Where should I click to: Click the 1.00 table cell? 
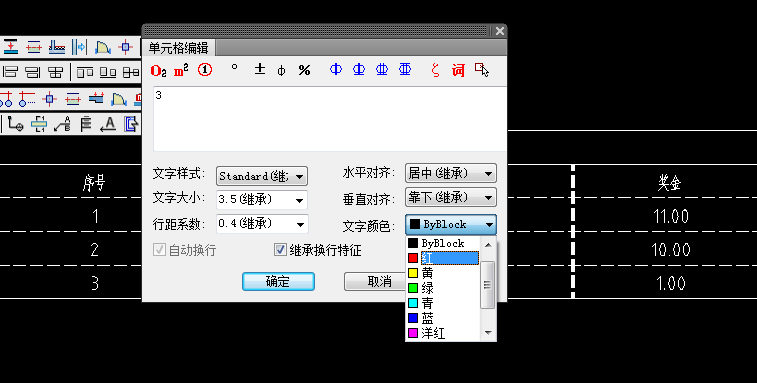point(671,283)
